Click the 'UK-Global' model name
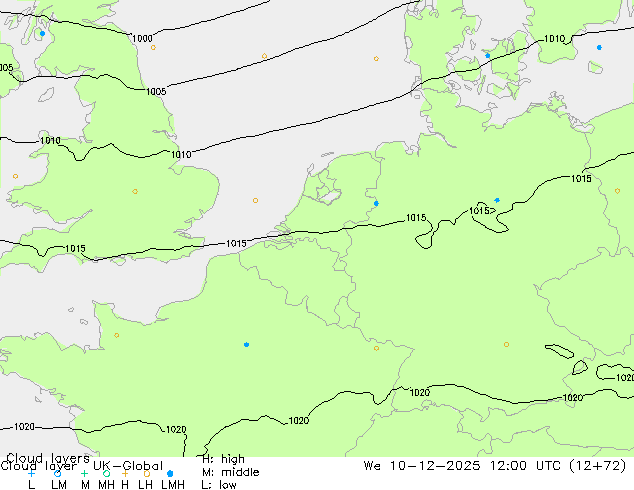The image size is (634, 490). coord(128,466)
